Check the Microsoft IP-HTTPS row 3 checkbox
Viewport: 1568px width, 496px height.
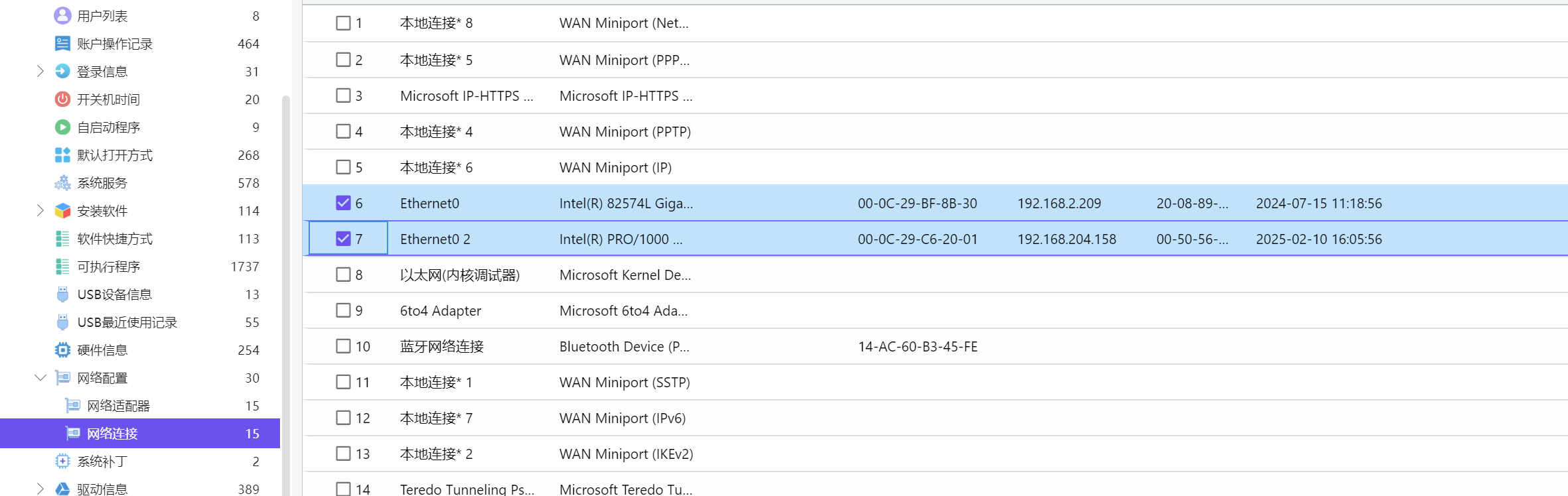[x=343, y=95]
